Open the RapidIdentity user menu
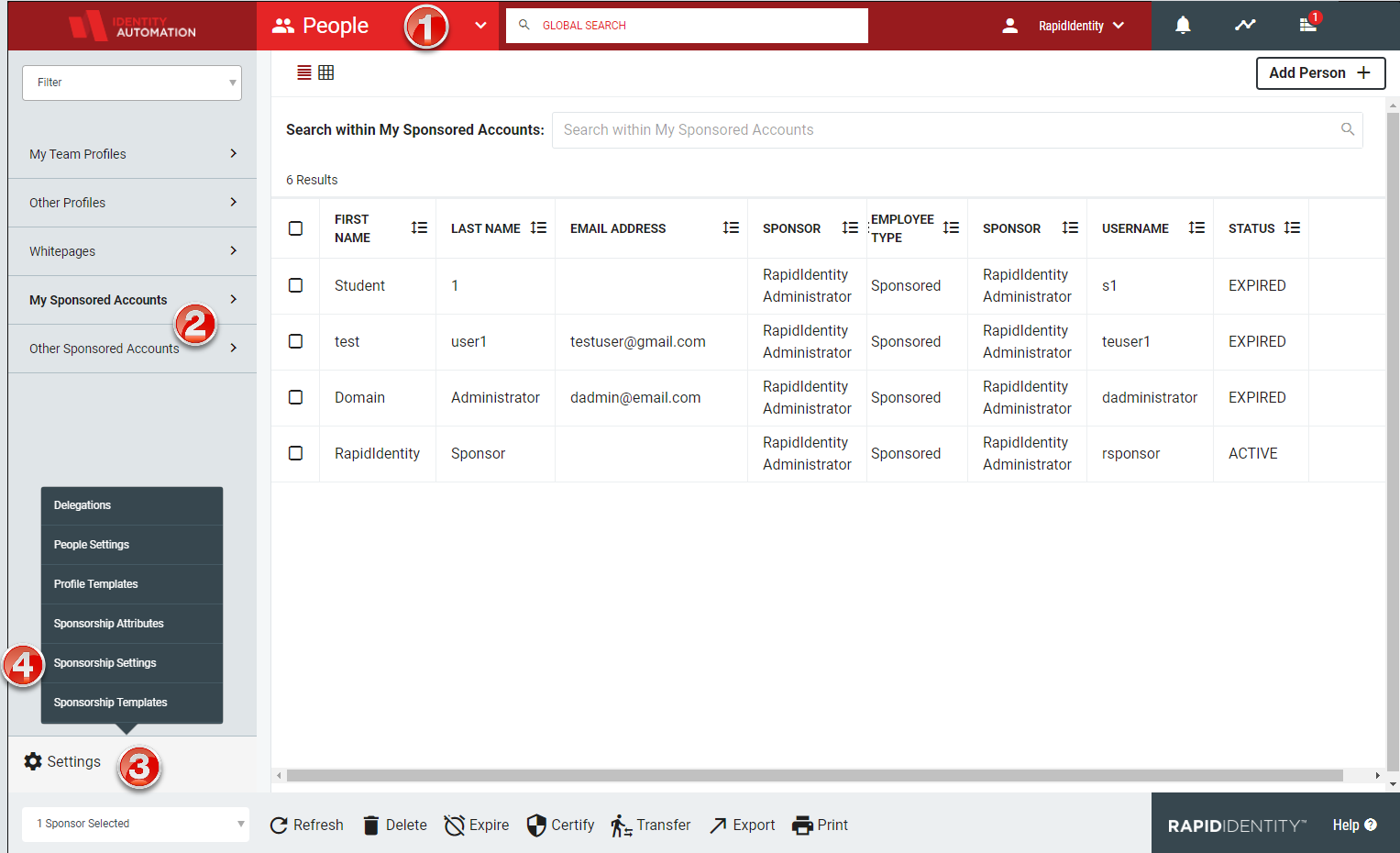The image size is (1400, 853). pyautogui.click(x=1064, y=26)
